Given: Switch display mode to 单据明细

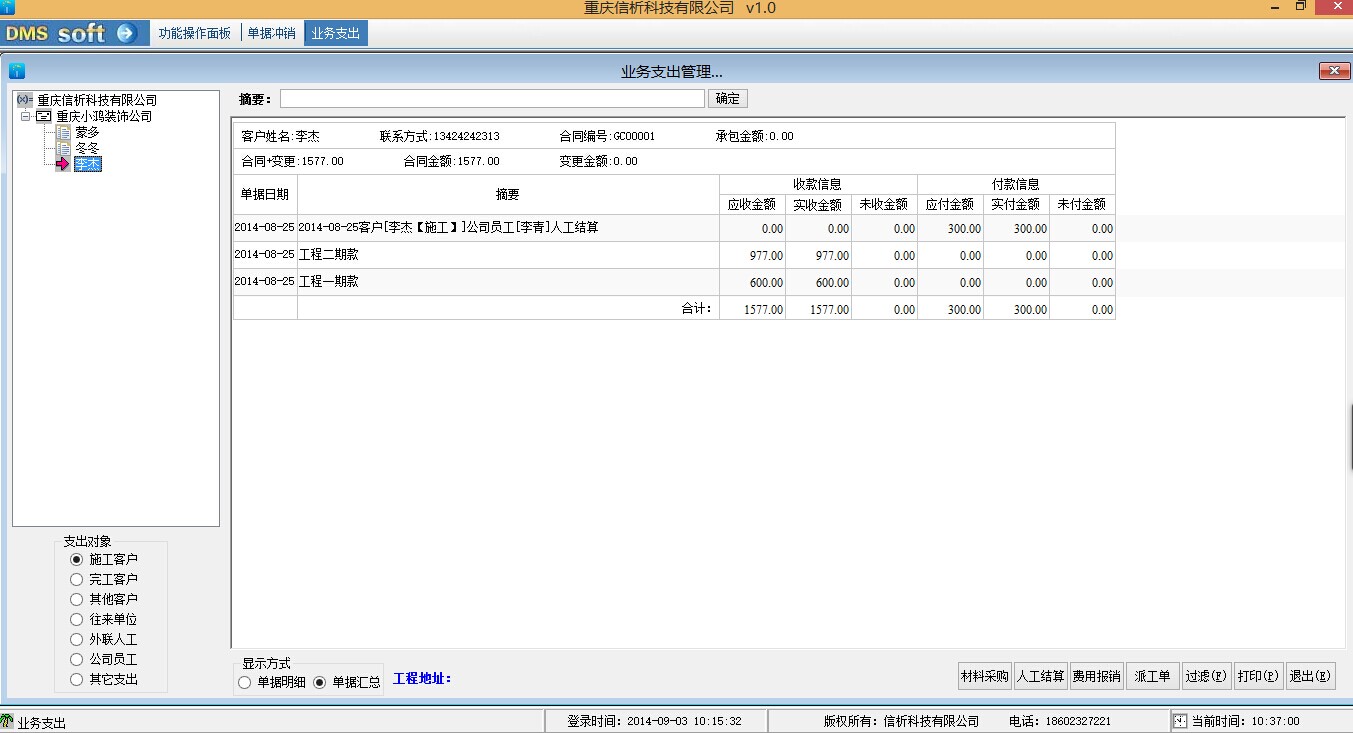Looking at the screenshot, I should point(245,682).
